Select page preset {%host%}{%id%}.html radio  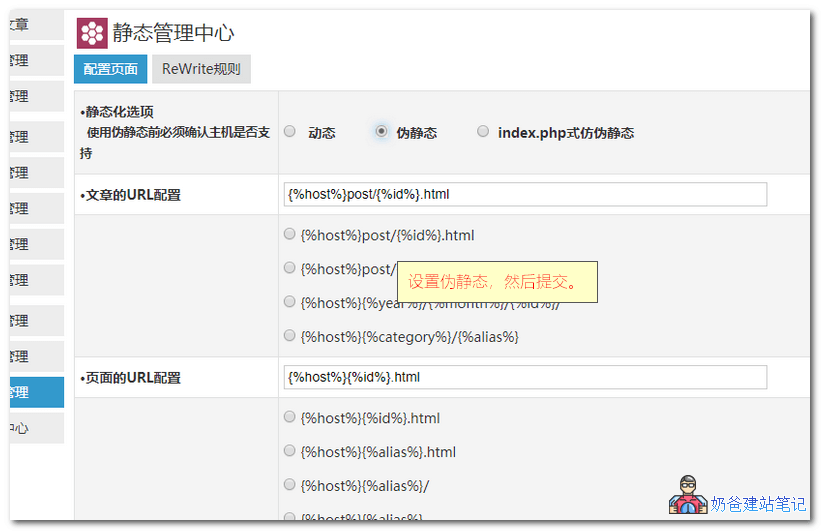coord(290,417)
